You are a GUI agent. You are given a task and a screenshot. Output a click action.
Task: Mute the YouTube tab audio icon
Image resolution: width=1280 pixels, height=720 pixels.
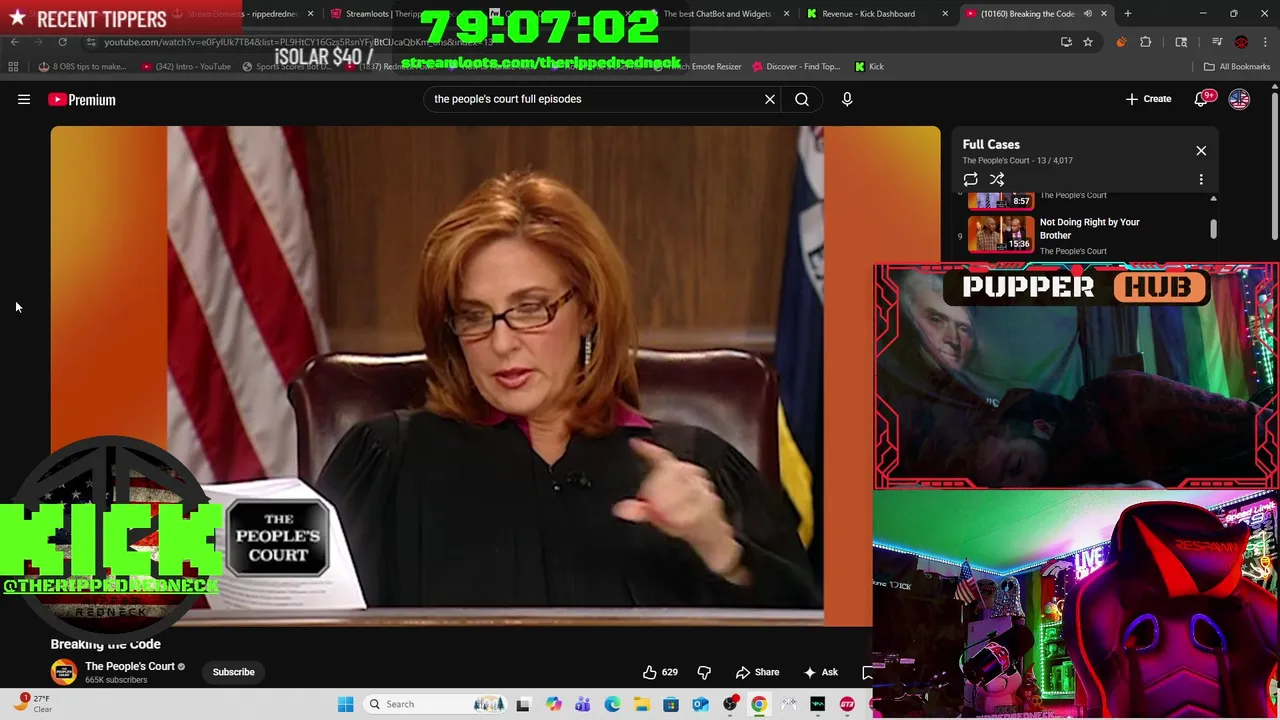[x=1087, y=14]
